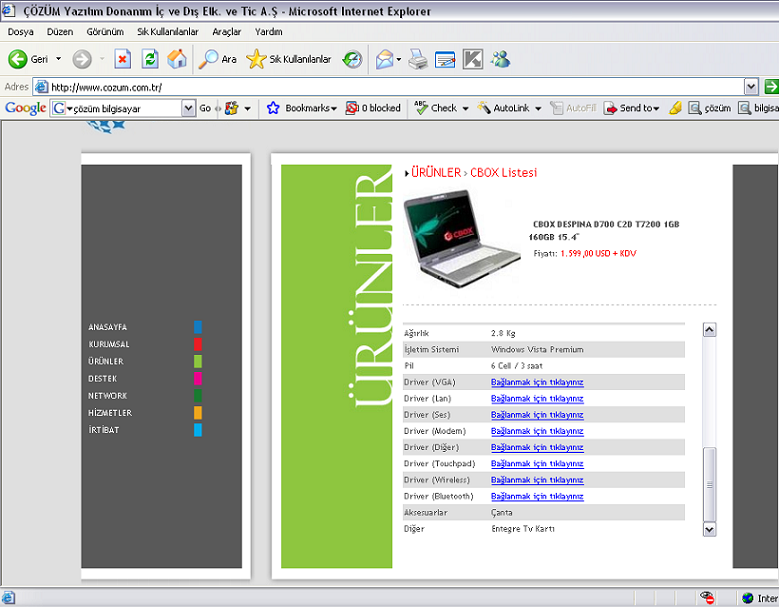Click the status bar page icon

coord(8,598)
